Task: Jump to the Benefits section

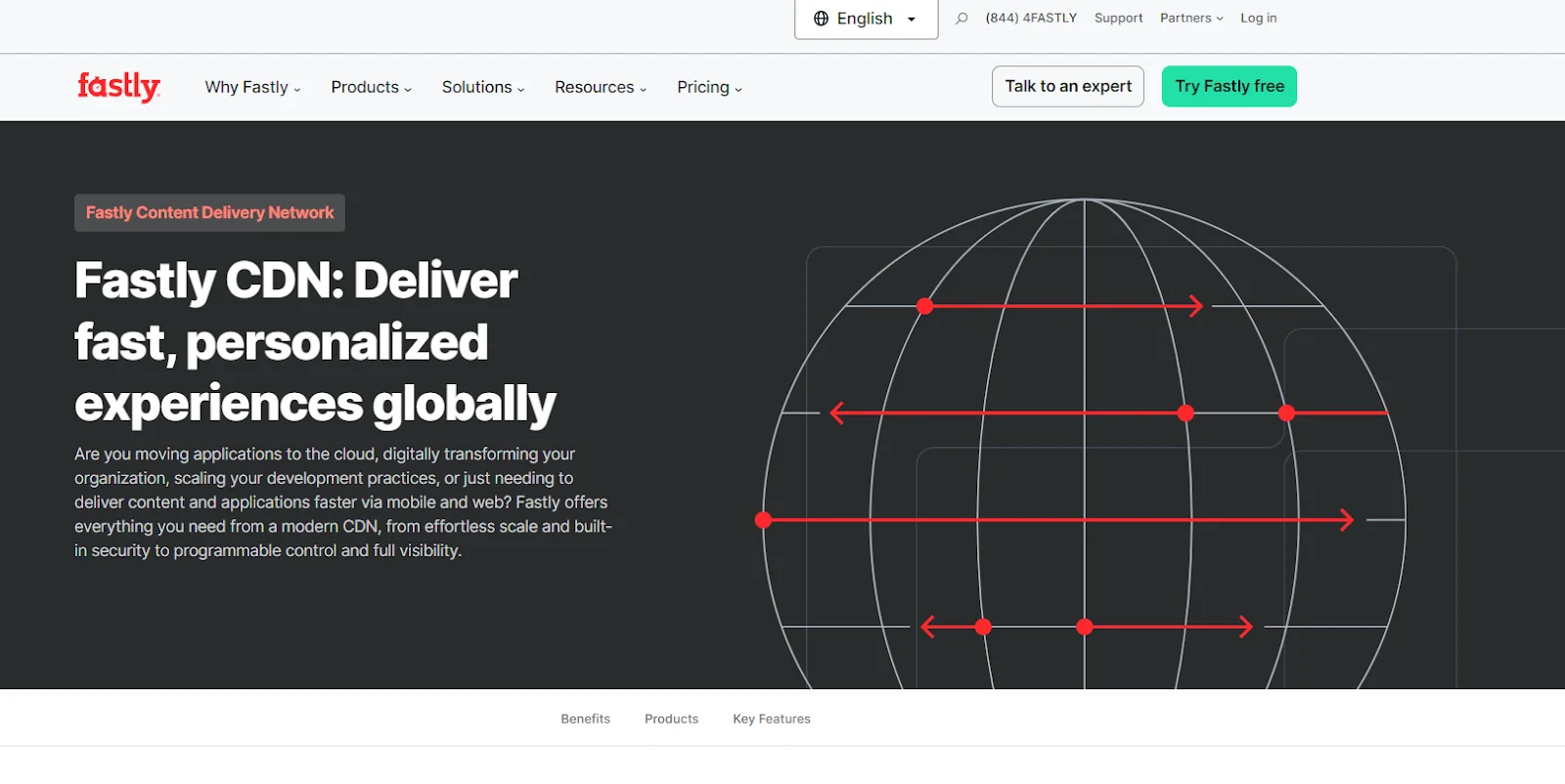Action: tap(585, 719)
